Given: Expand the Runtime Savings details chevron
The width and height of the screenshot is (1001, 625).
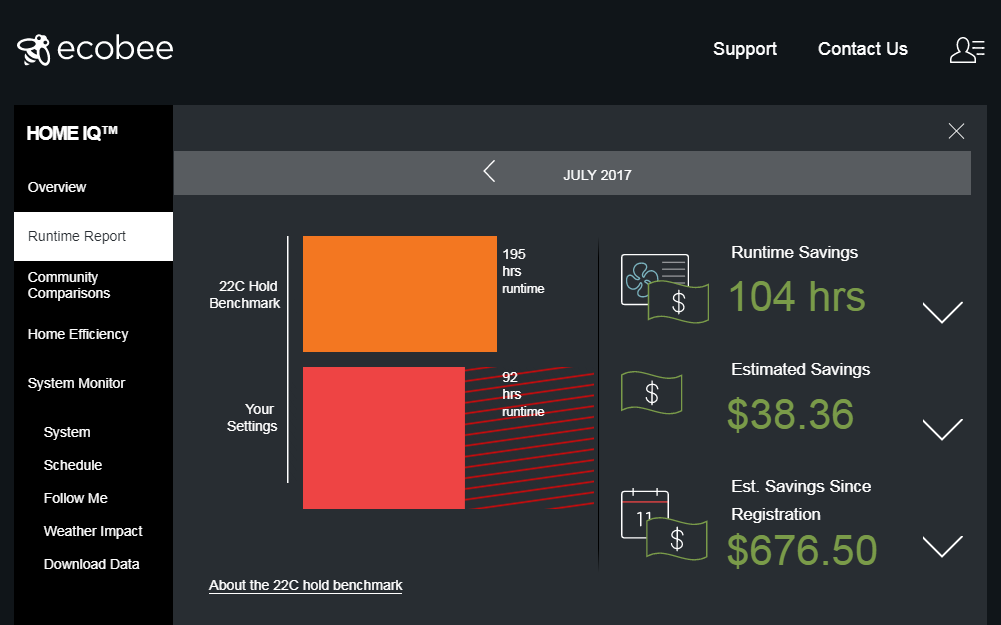Looking at the screenshot, I should pos(942,312).
